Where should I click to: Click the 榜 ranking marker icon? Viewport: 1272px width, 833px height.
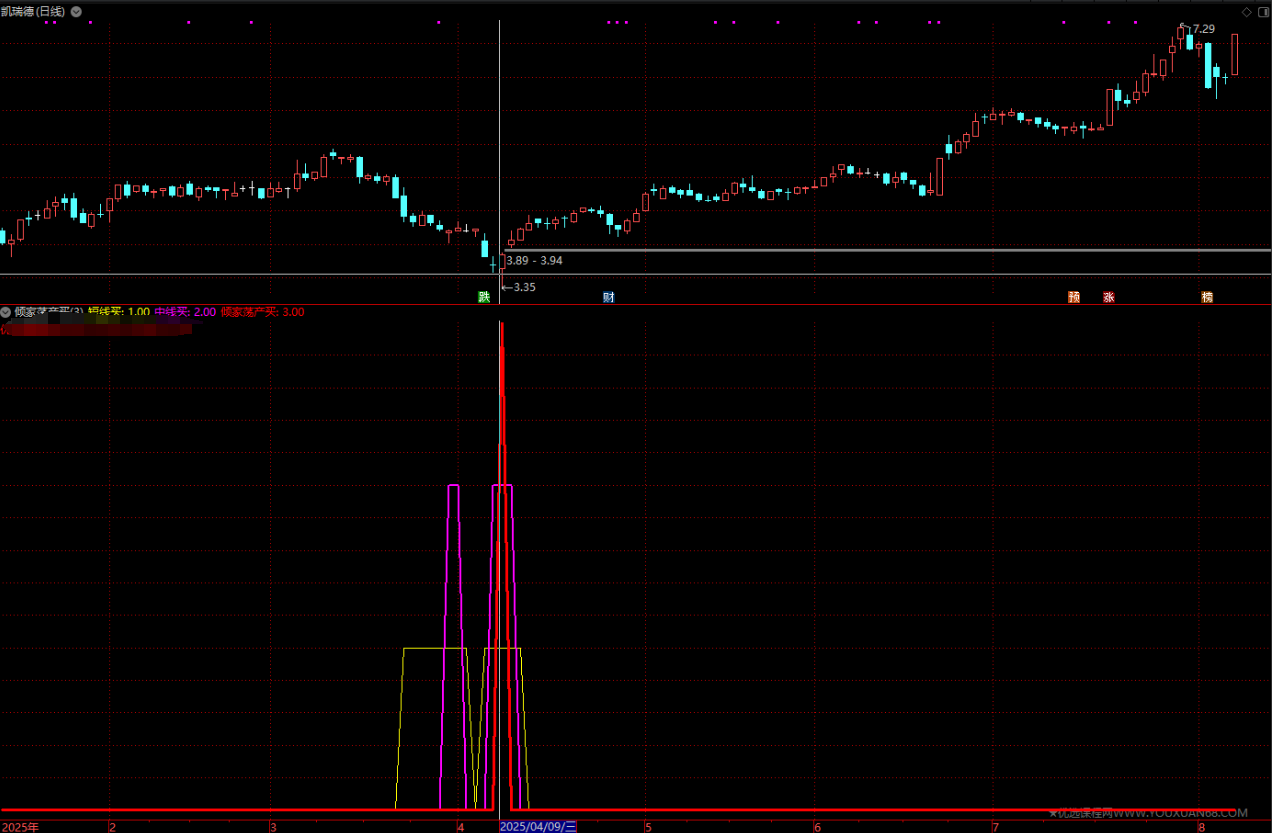point(1207,297)
